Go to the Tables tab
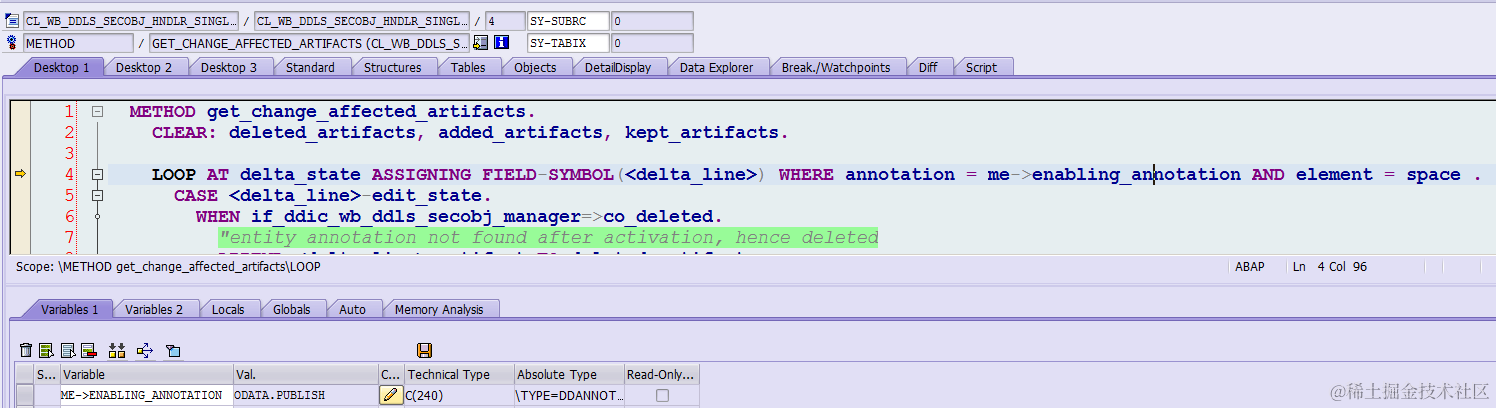The height and width of the screenshot is (408, 1496). tap(468, 67)
